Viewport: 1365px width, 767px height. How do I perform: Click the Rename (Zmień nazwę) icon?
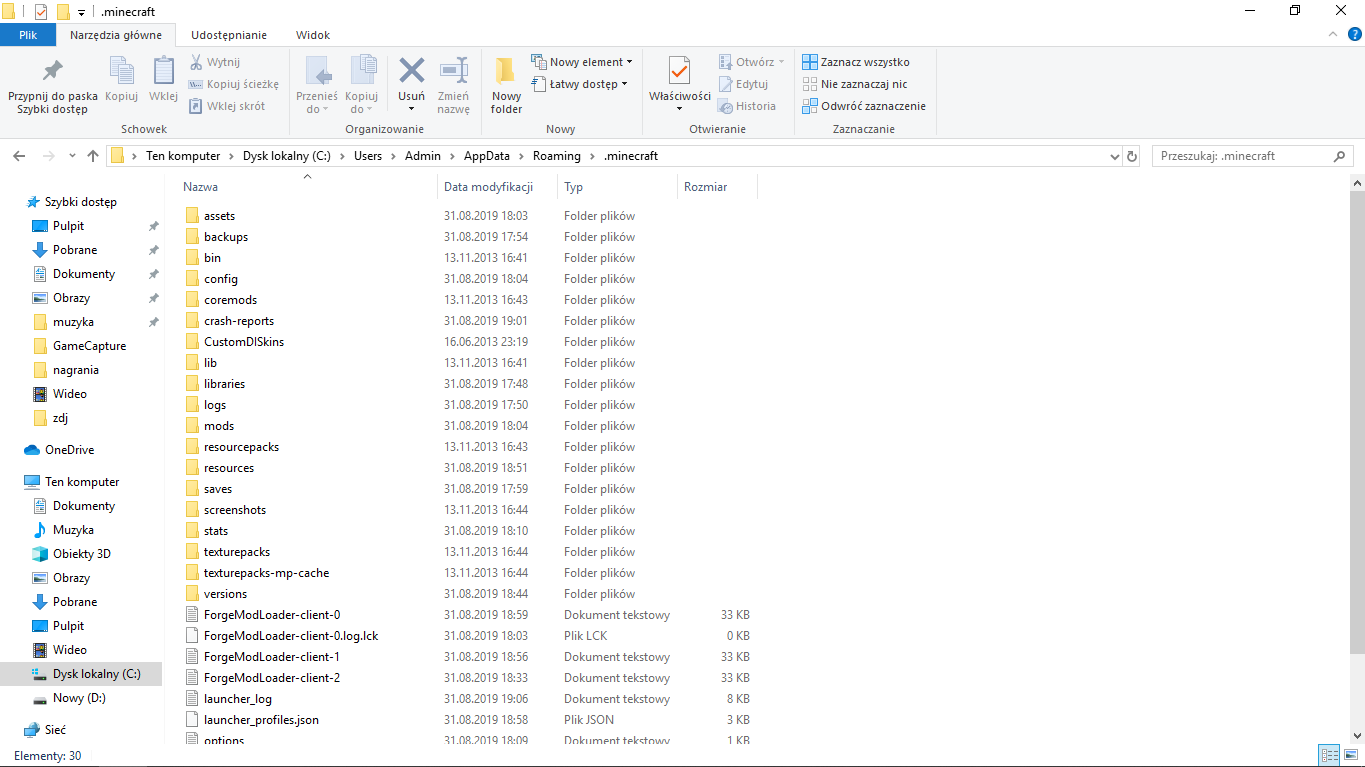coord(453,72)
